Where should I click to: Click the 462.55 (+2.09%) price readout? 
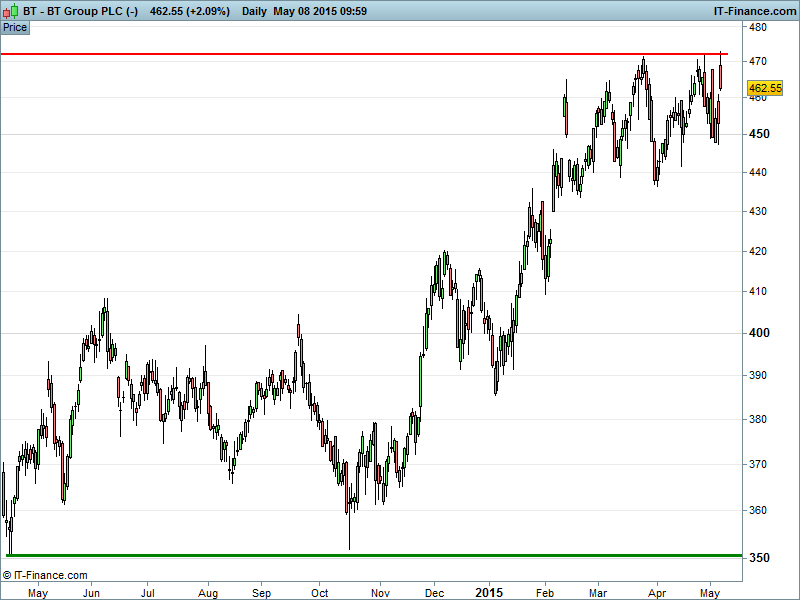coord(189,11)
